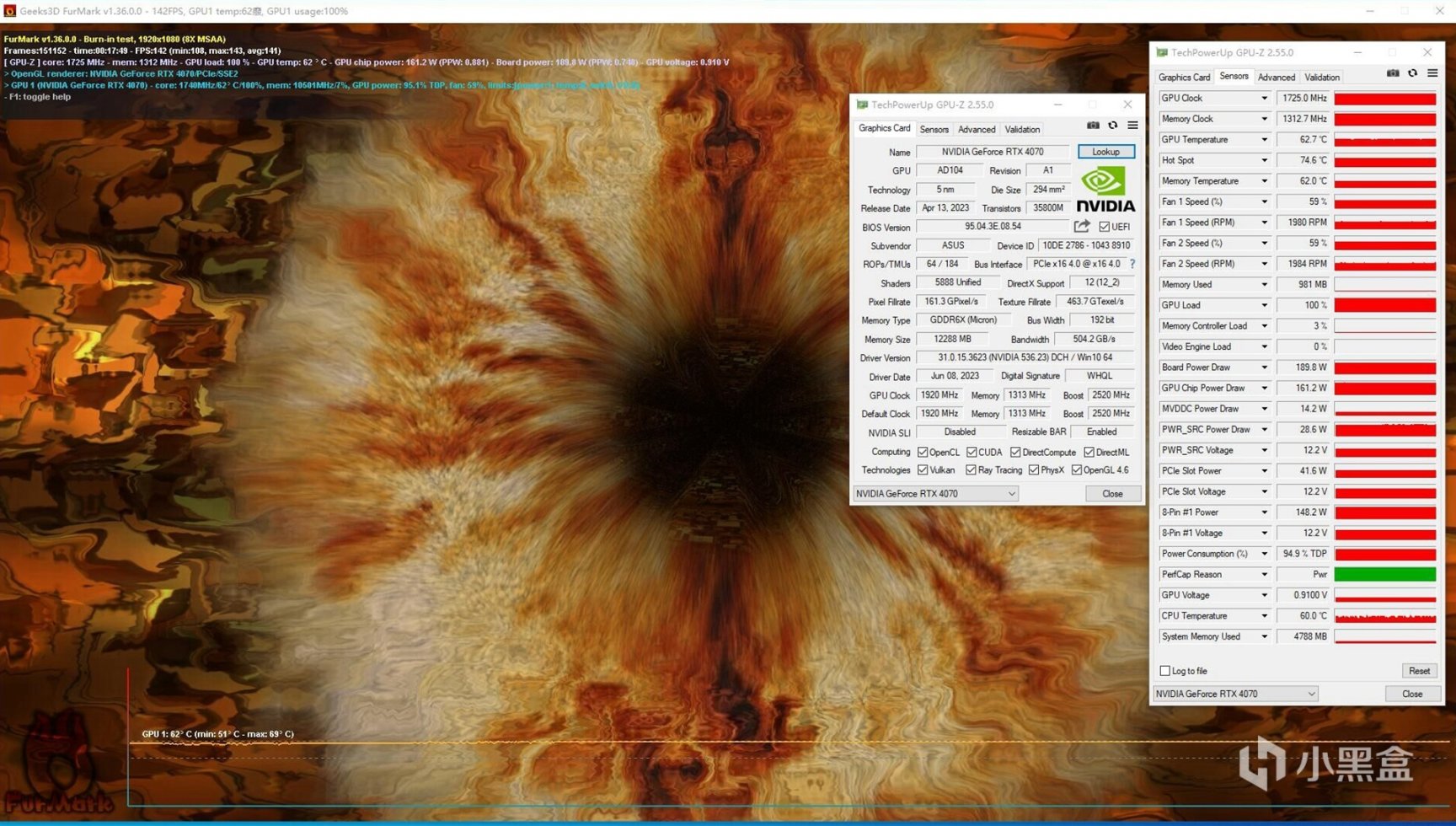Click the 'F1: toggle help' overlay text
Screen dimensions: 1456x826
coord(39,97)
